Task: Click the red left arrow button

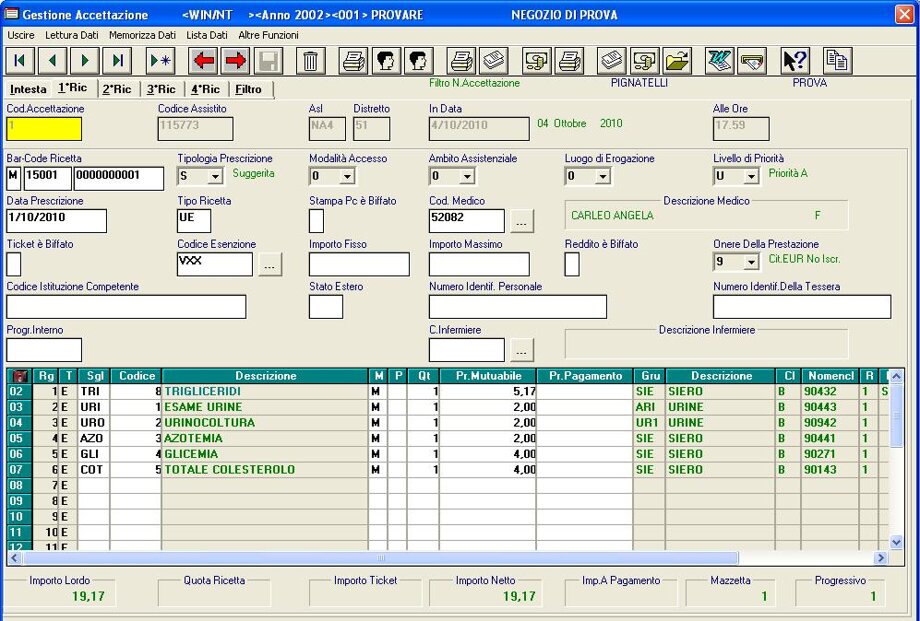Action: point(204,60)
